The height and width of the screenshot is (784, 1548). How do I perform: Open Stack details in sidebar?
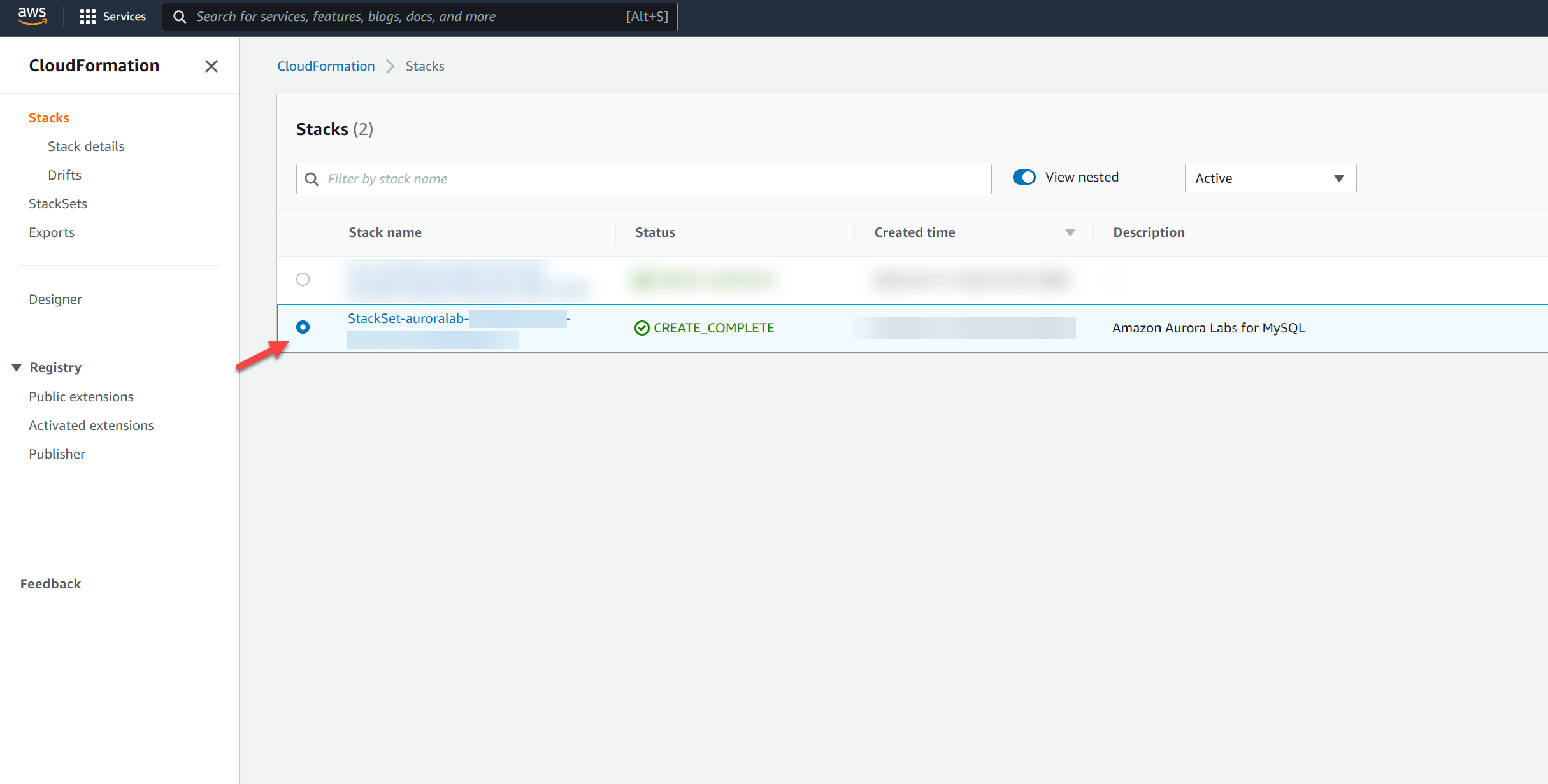click(86, 146)
